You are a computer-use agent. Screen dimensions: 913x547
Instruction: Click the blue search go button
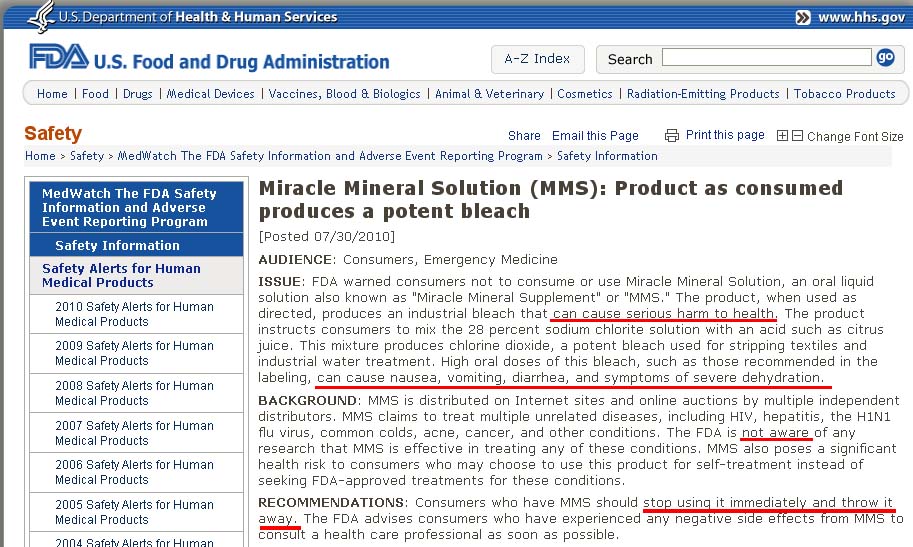(885, 58)
